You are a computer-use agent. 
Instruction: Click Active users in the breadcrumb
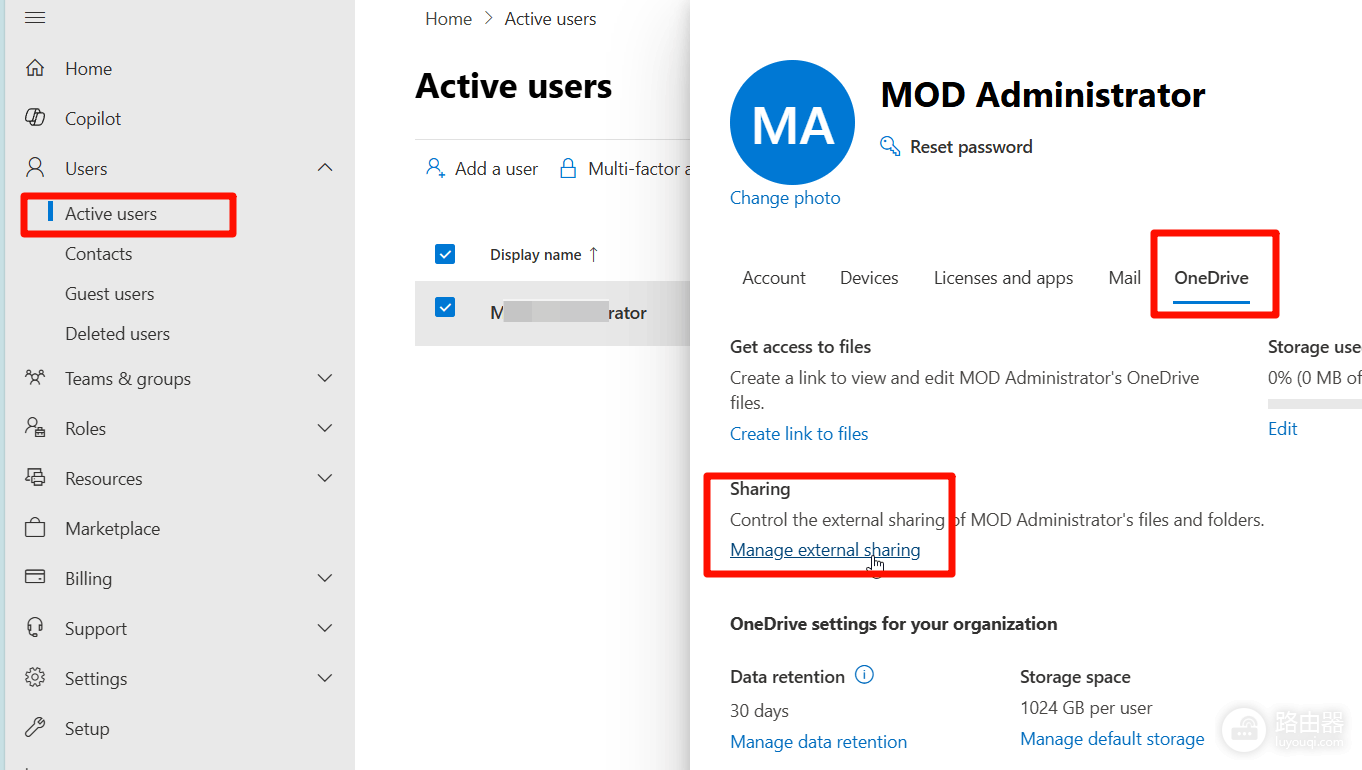tap(550, 19)
